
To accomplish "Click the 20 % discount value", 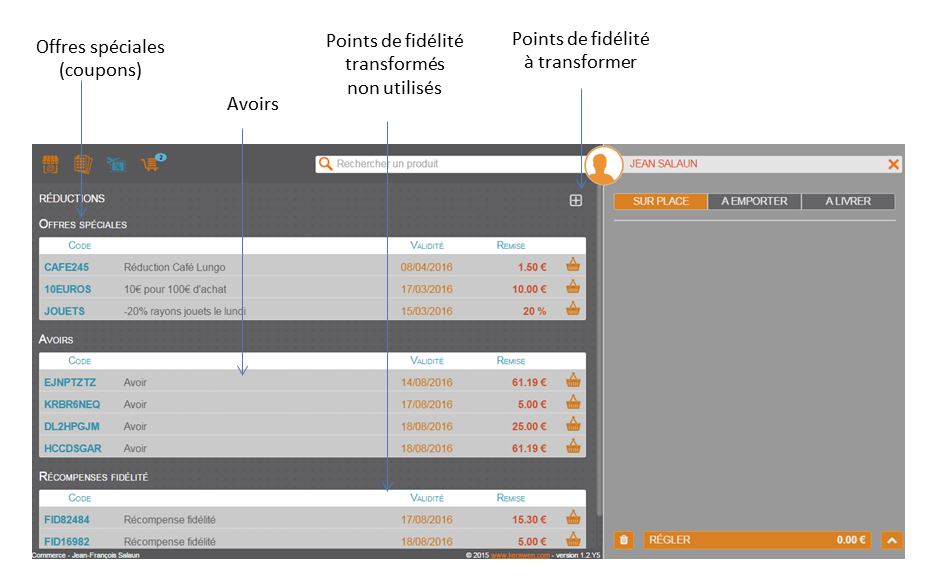I will 535,311.
